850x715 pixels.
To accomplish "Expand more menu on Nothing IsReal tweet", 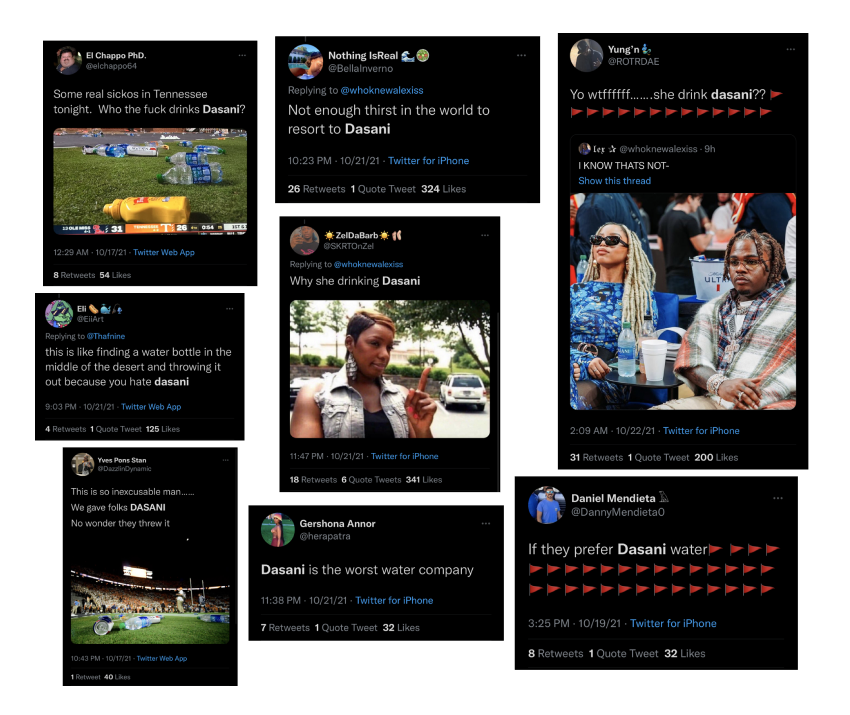I will (x=521, y=55).
